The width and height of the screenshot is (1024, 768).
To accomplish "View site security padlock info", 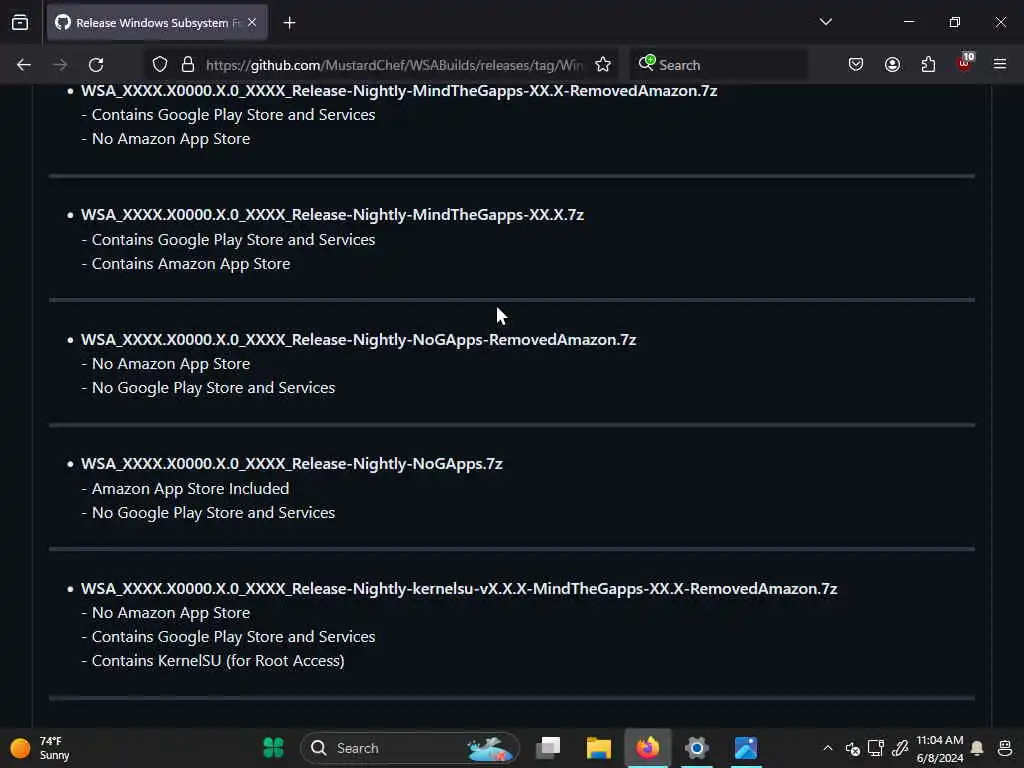I will pos(188,65).
